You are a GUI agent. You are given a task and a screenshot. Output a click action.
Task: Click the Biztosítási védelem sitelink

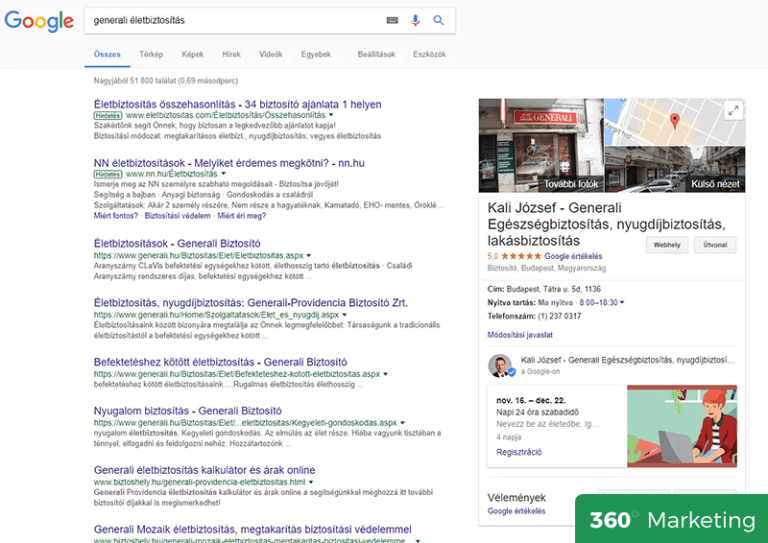pos(177,216)
